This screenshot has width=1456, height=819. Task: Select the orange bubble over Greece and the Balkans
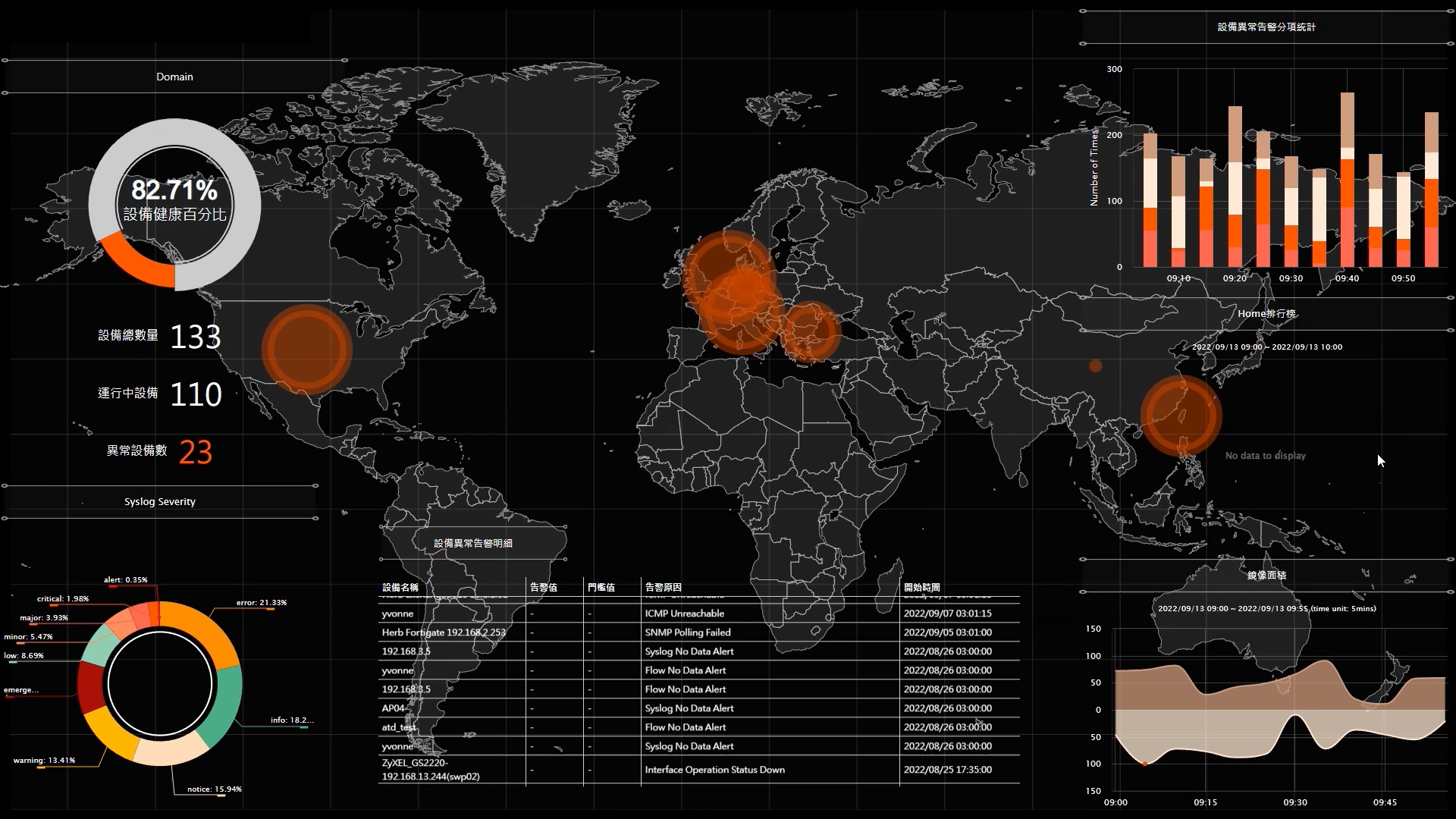[x=811, y=331]
